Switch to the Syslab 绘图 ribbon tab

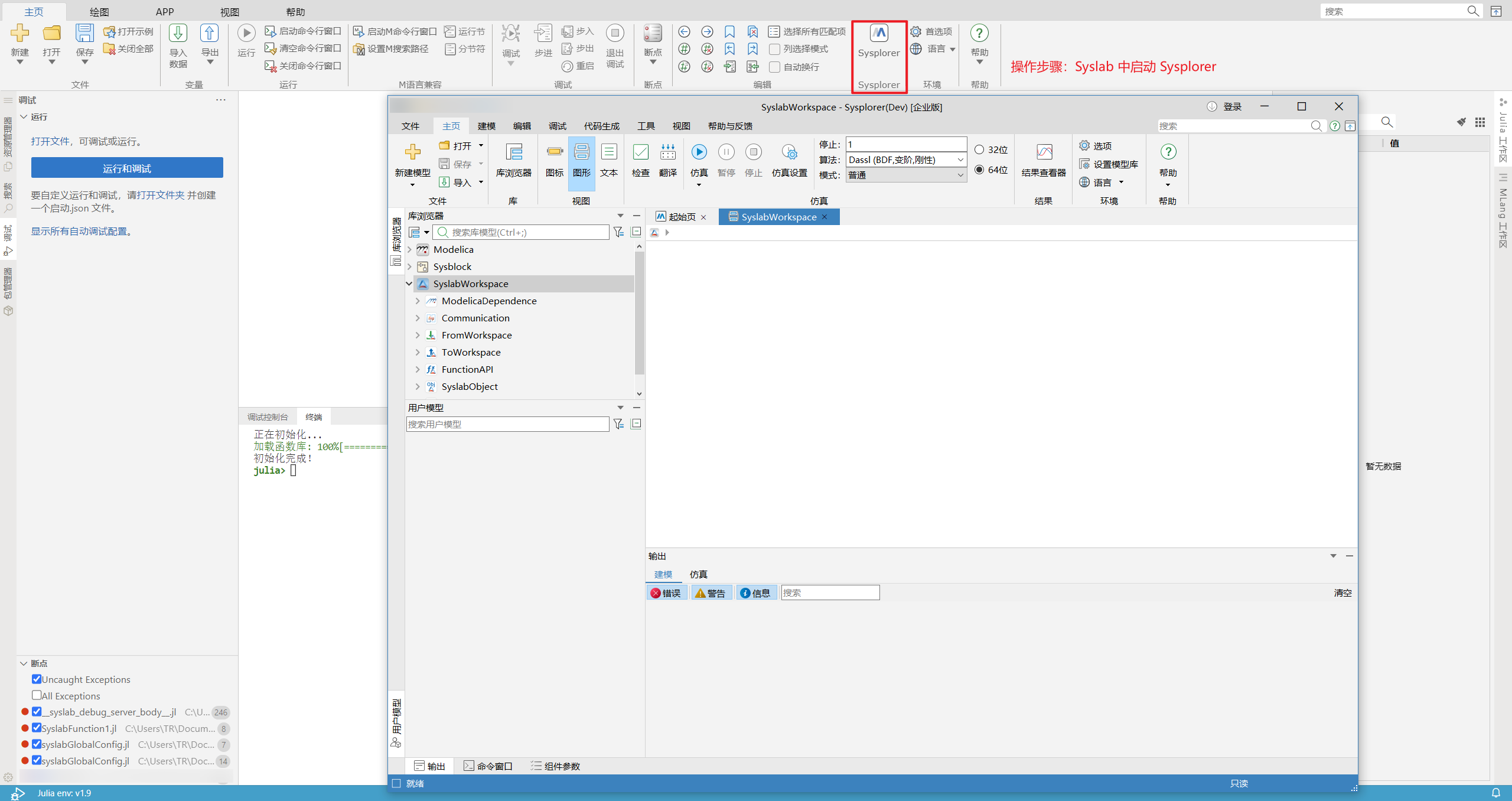tap(99, 12)
